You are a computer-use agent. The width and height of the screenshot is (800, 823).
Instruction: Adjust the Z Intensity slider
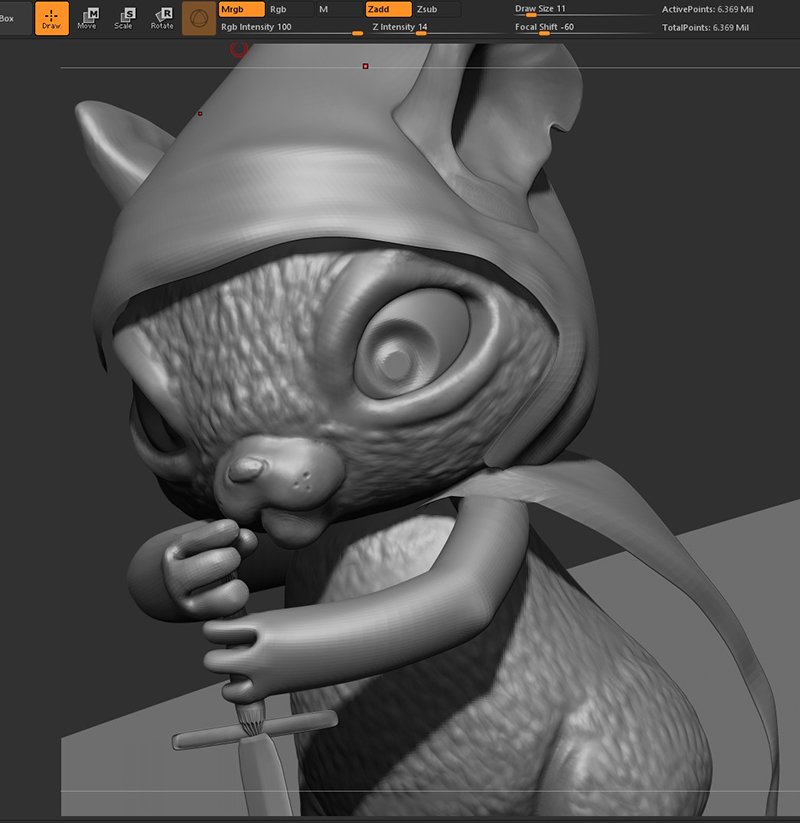coord(437,28)
